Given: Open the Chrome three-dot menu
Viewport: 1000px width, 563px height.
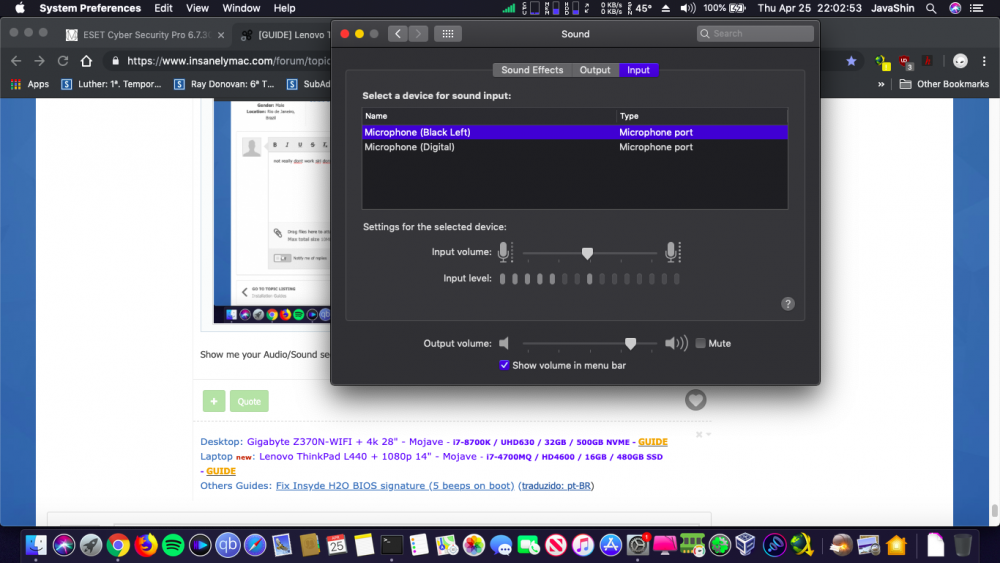Looking at the screenshot, I should coord(984,61).
